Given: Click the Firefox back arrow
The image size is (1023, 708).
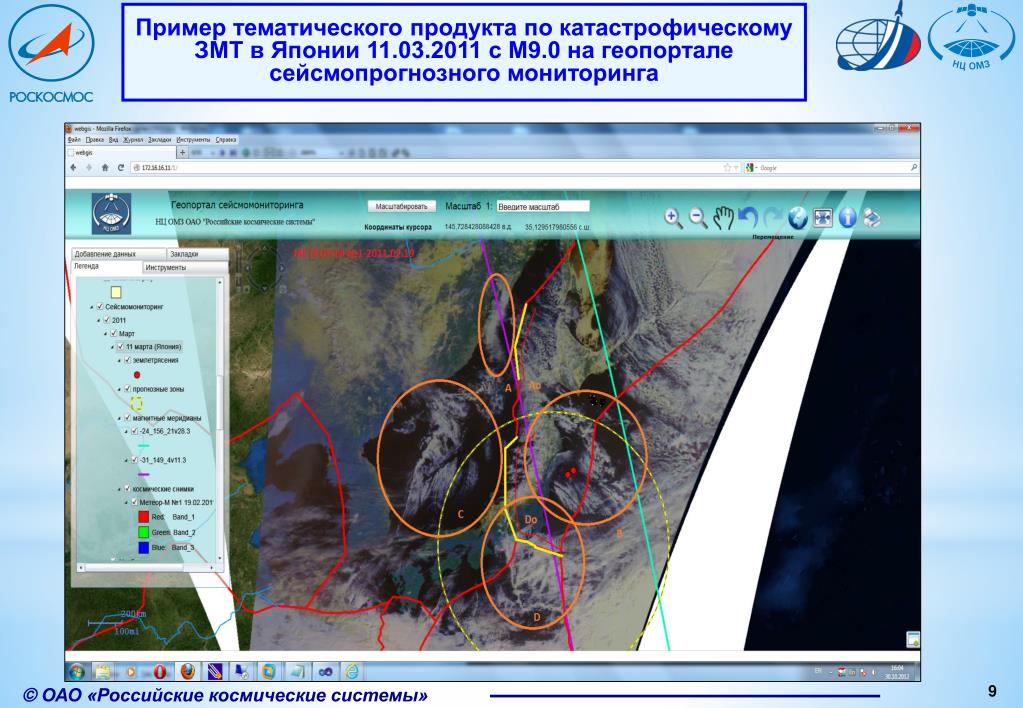Looking at the screenshot, I should [x=74, y=168].
